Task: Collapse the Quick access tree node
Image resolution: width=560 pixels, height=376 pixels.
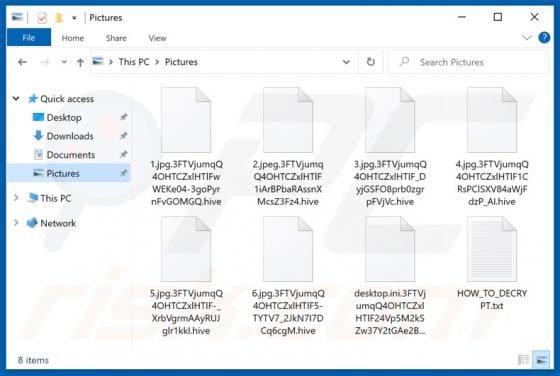Action: tap(16, 98)
